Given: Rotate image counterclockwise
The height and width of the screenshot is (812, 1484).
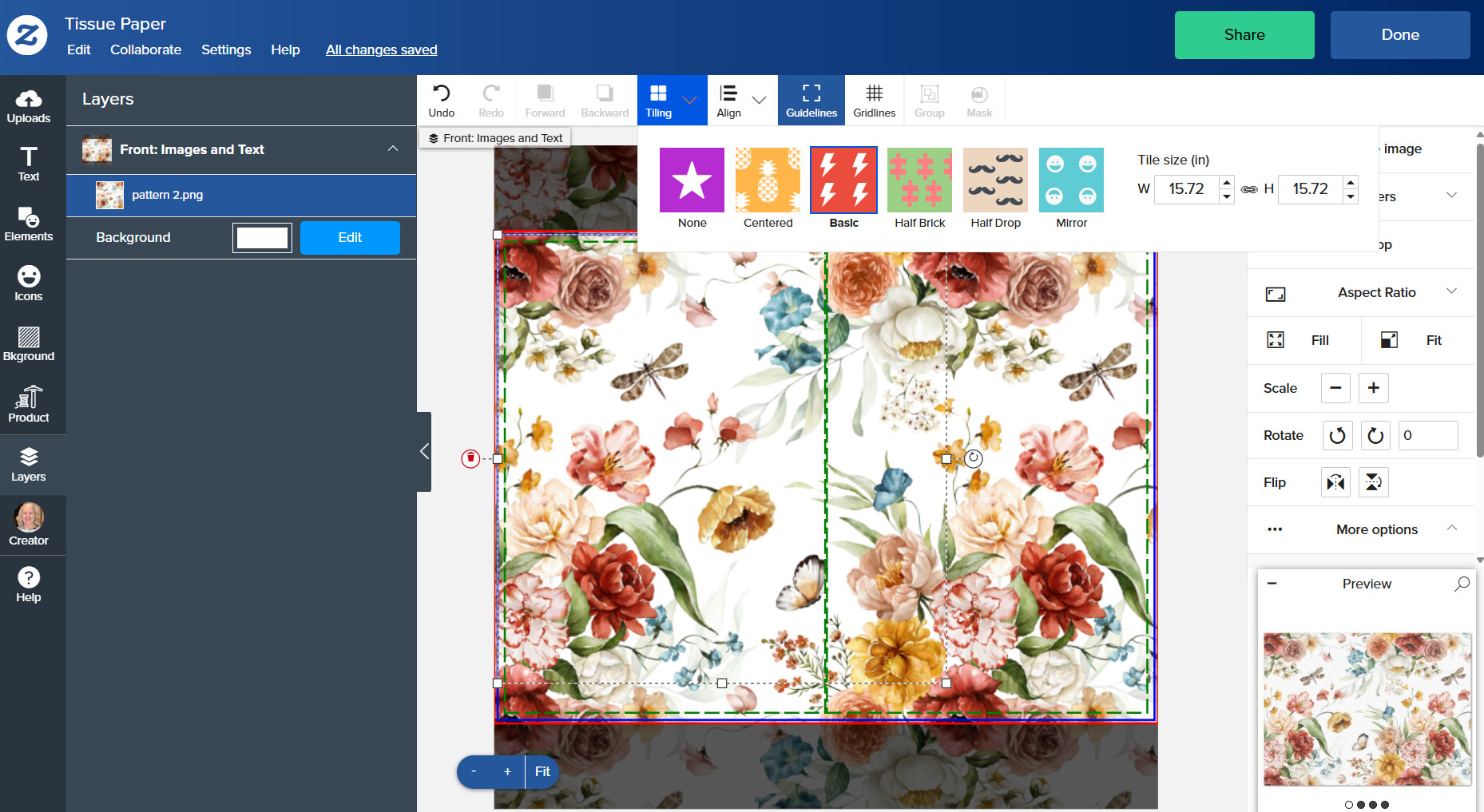Looking at the screenshot, I should point(1337,436).
